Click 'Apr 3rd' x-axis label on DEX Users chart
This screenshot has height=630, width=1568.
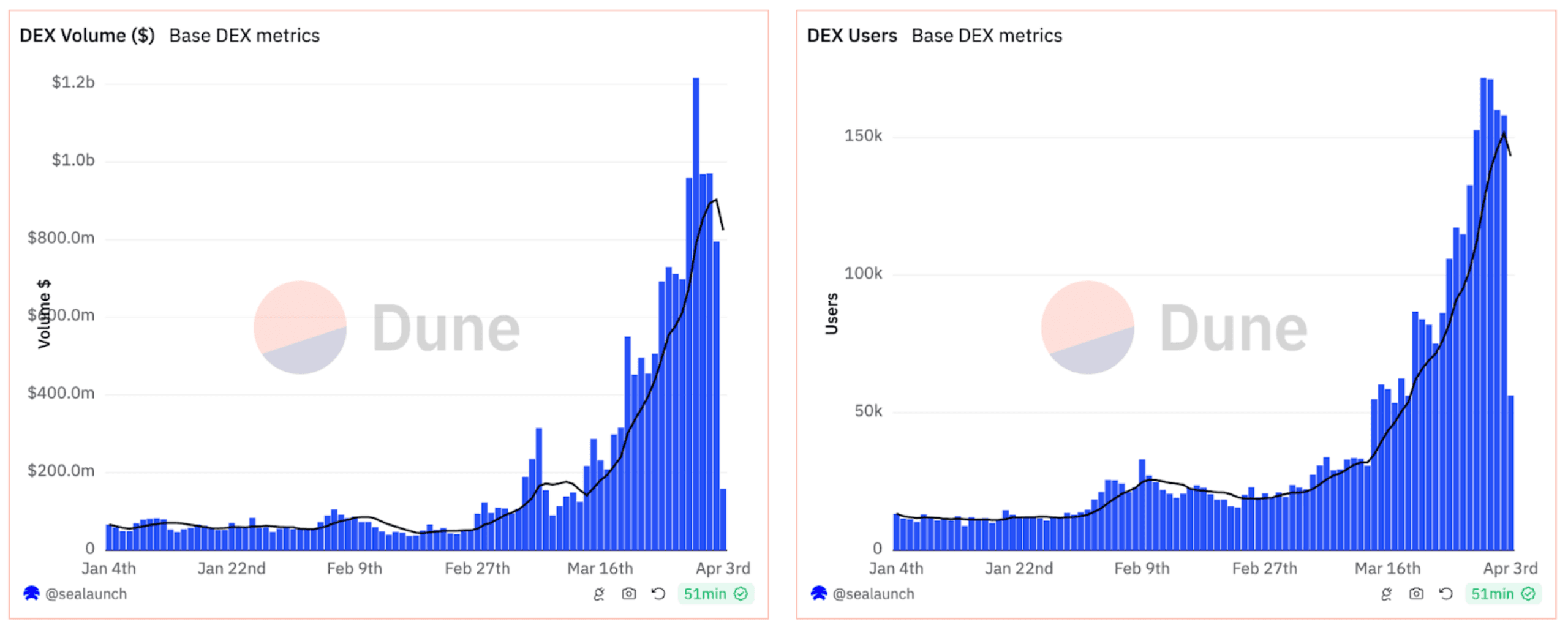tap(1510, 568)
